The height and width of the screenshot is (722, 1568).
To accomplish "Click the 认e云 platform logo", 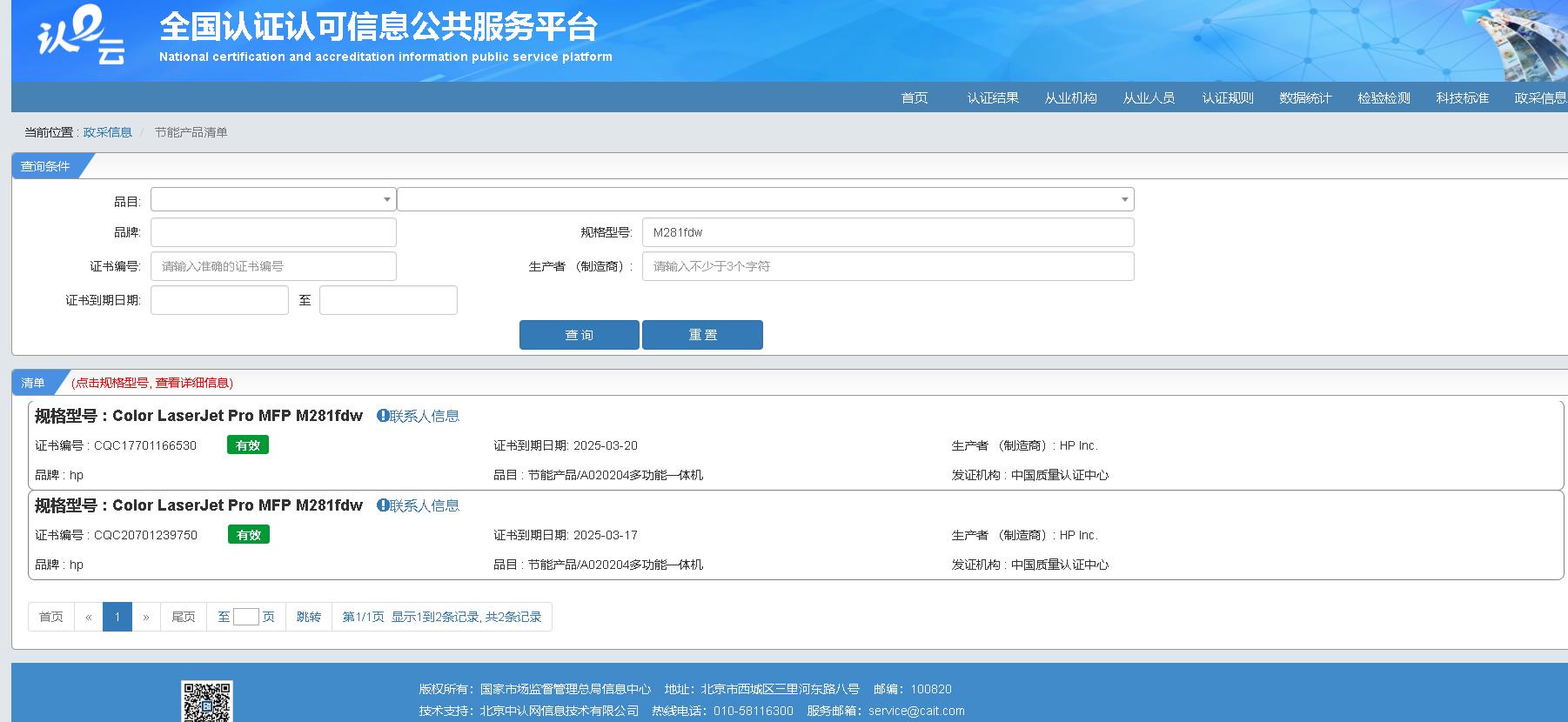I will tap(81, 37).
